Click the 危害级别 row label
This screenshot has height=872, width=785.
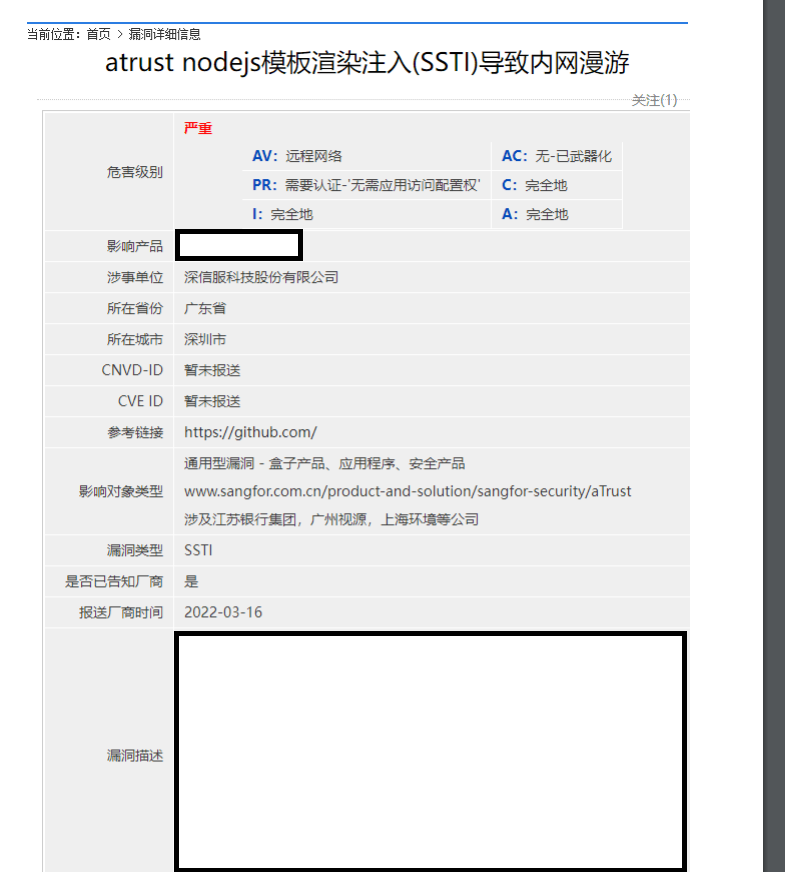pos(135,172)
